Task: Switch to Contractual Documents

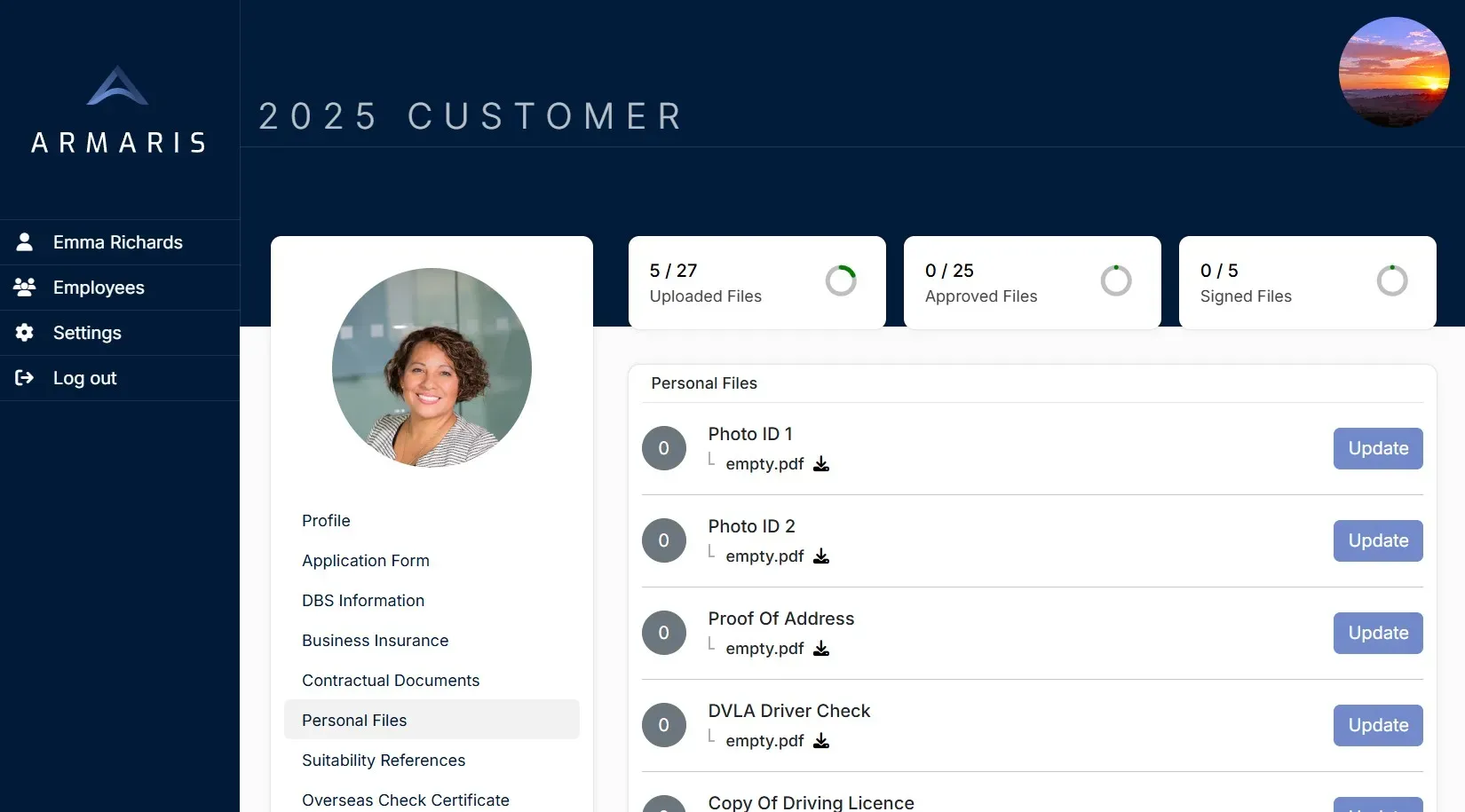Action: [390, 681]
